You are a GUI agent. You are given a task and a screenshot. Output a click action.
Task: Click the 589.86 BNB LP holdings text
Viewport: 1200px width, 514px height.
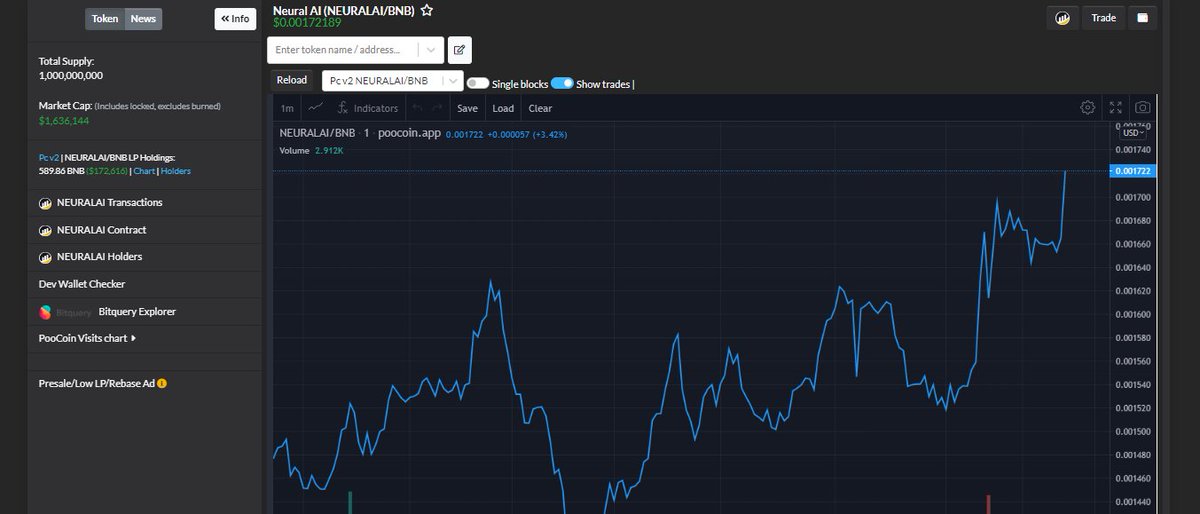[x=62, y=171]
